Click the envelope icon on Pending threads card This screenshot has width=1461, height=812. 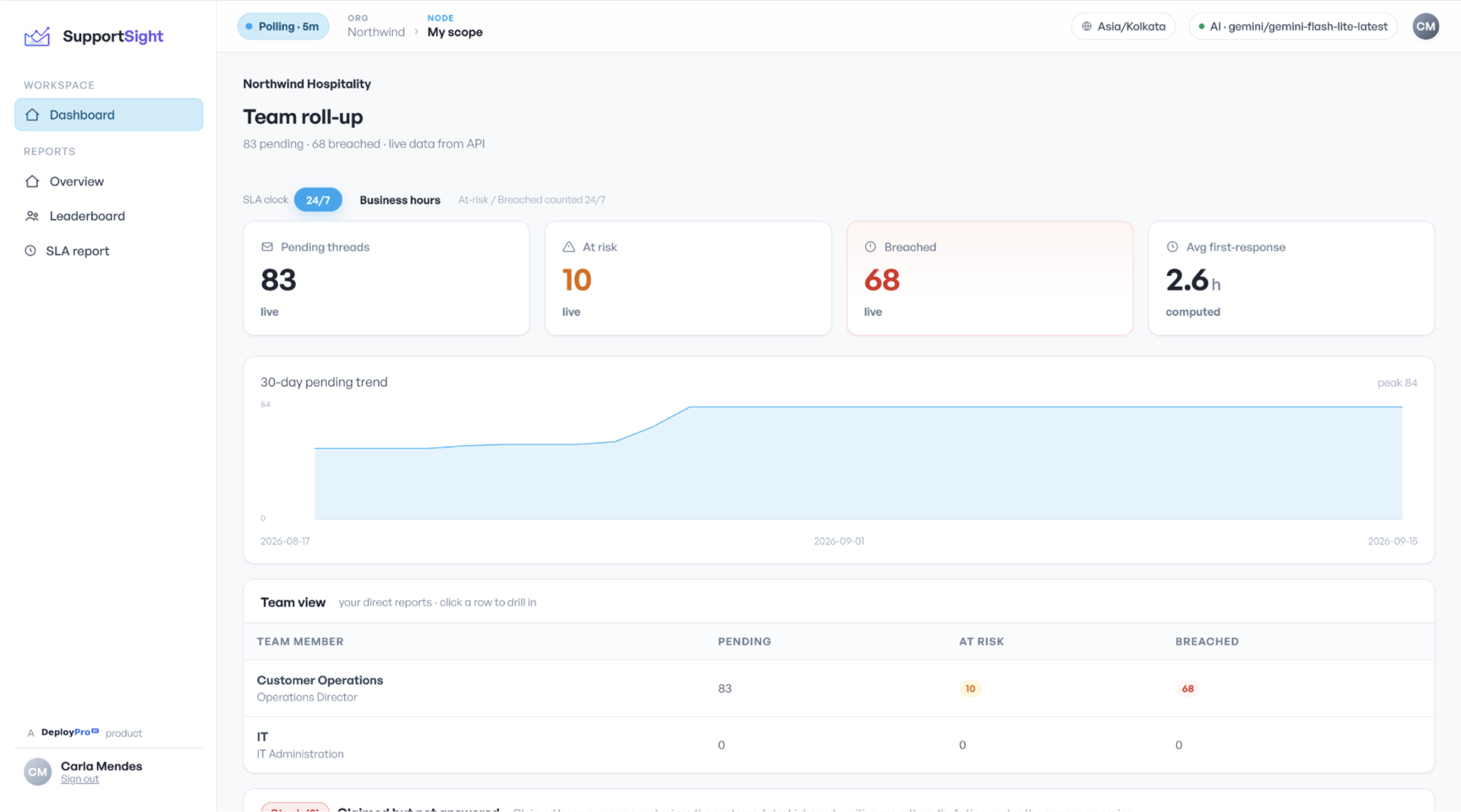(267, 247)
